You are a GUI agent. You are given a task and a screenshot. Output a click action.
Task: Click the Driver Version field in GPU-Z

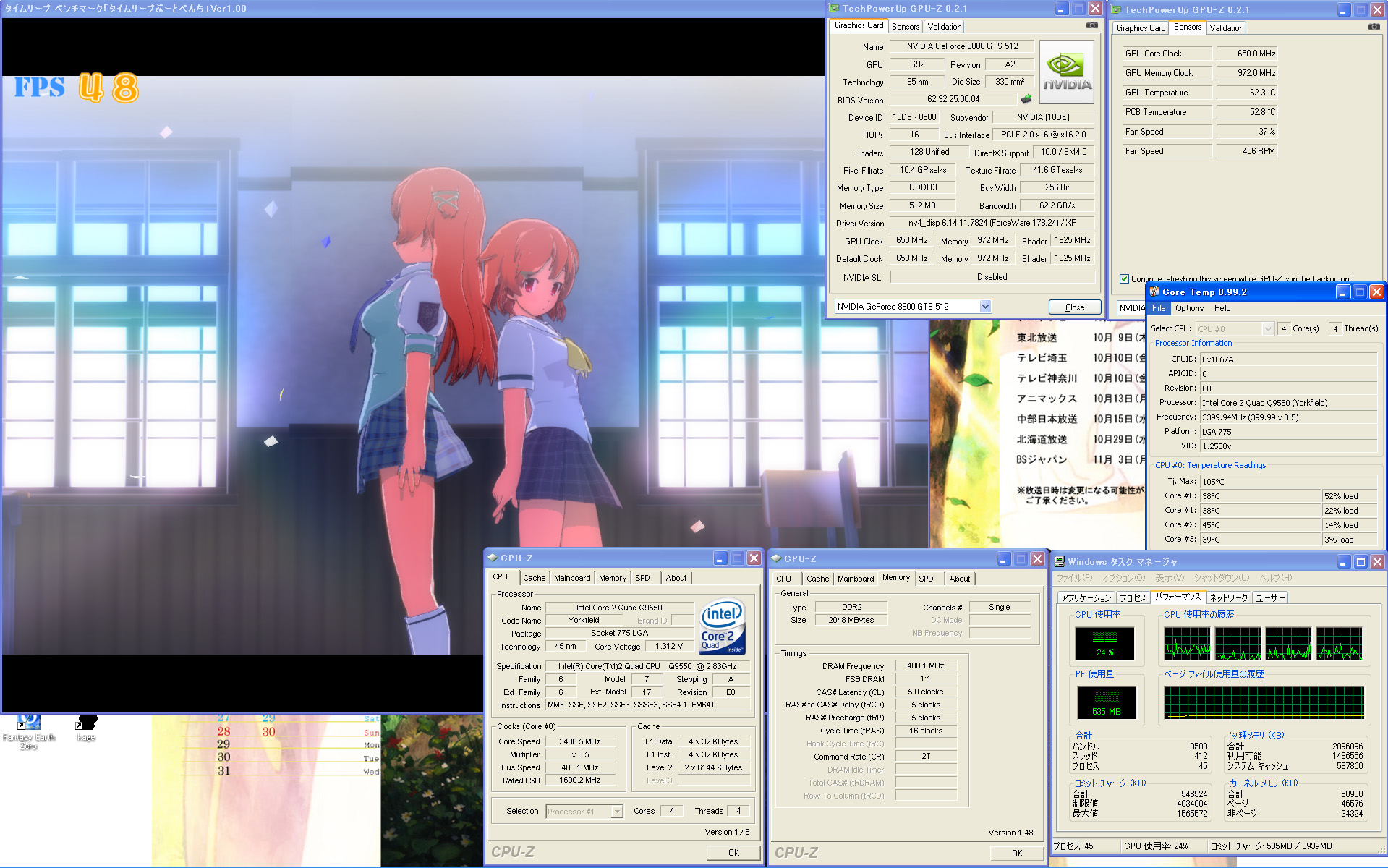click(x=992, y=223)
